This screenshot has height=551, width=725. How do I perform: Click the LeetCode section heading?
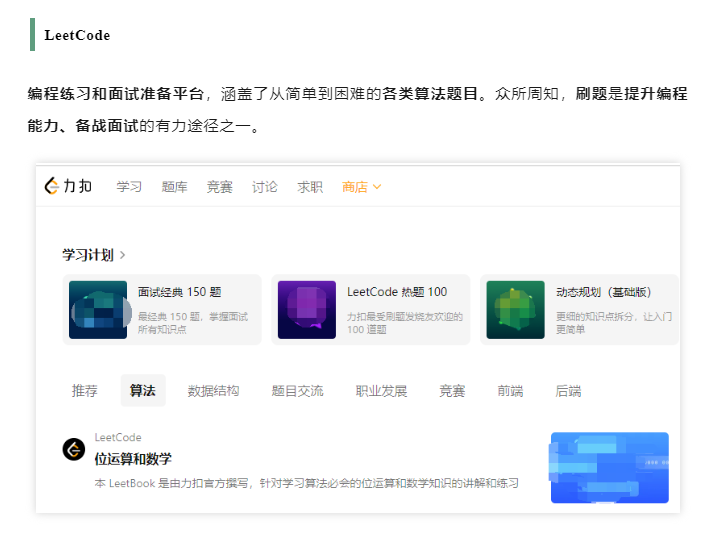(x=77, y=35)
